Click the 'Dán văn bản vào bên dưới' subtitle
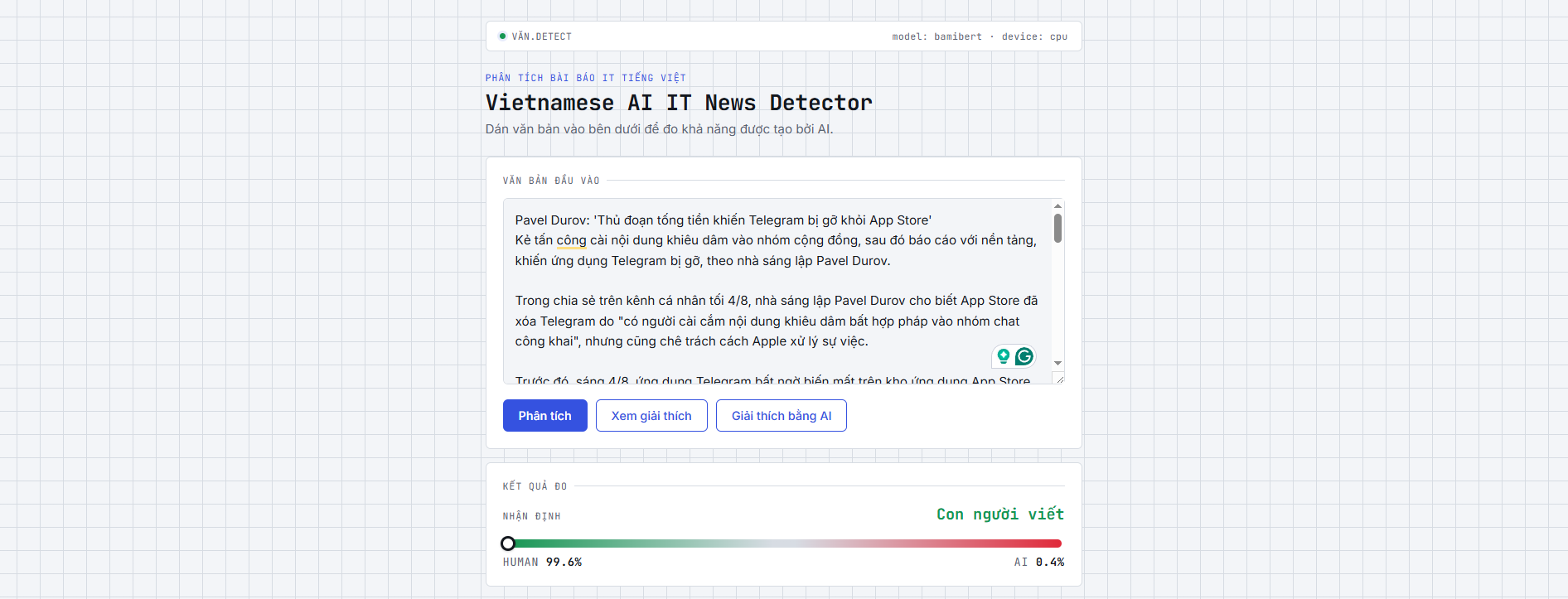 tap(660, 129)
